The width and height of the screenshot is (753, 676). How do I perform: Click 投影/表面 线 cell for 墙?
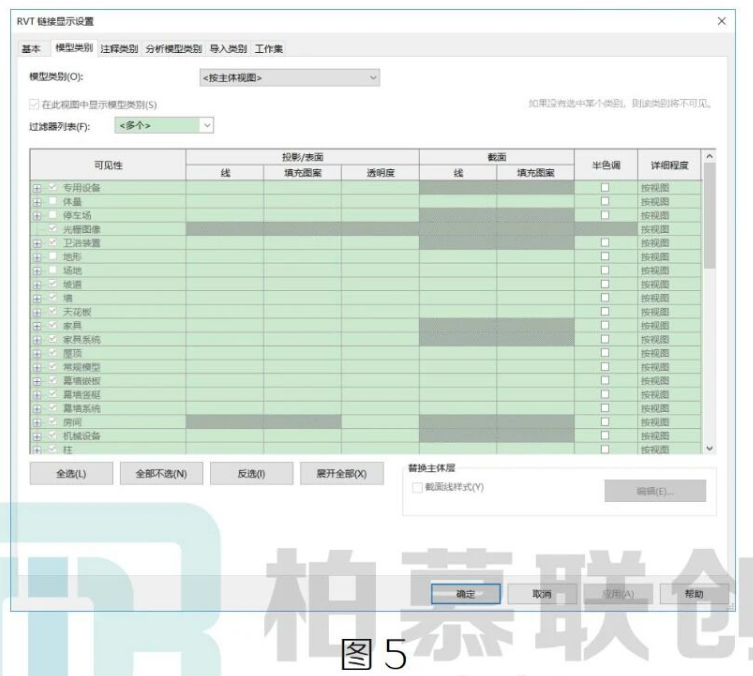click(225, 298)
